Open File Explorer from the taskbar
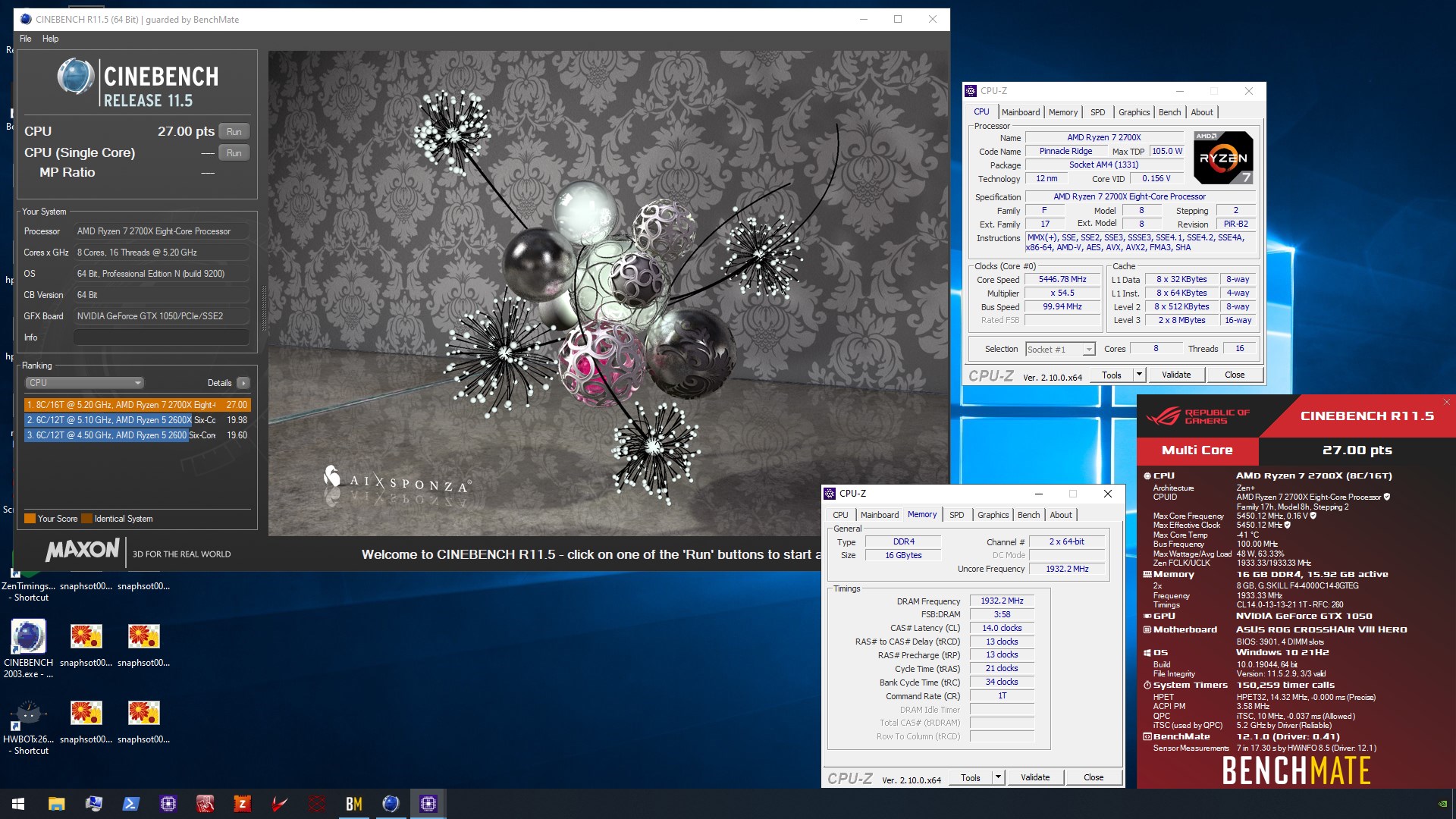This screenshot has width=1456, height=819. (56, 804)
